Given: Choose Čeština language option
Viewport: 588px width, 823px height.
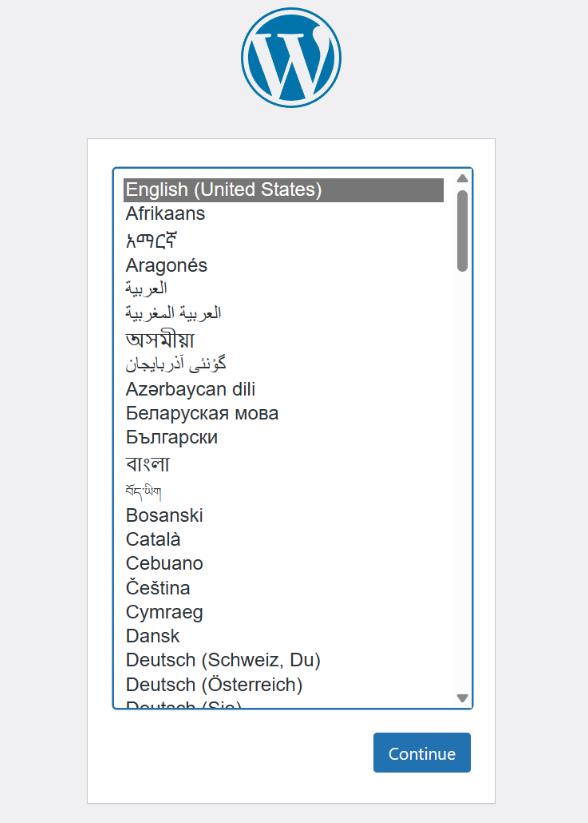Looking at the screenshot, I should [x=284, y=587].
